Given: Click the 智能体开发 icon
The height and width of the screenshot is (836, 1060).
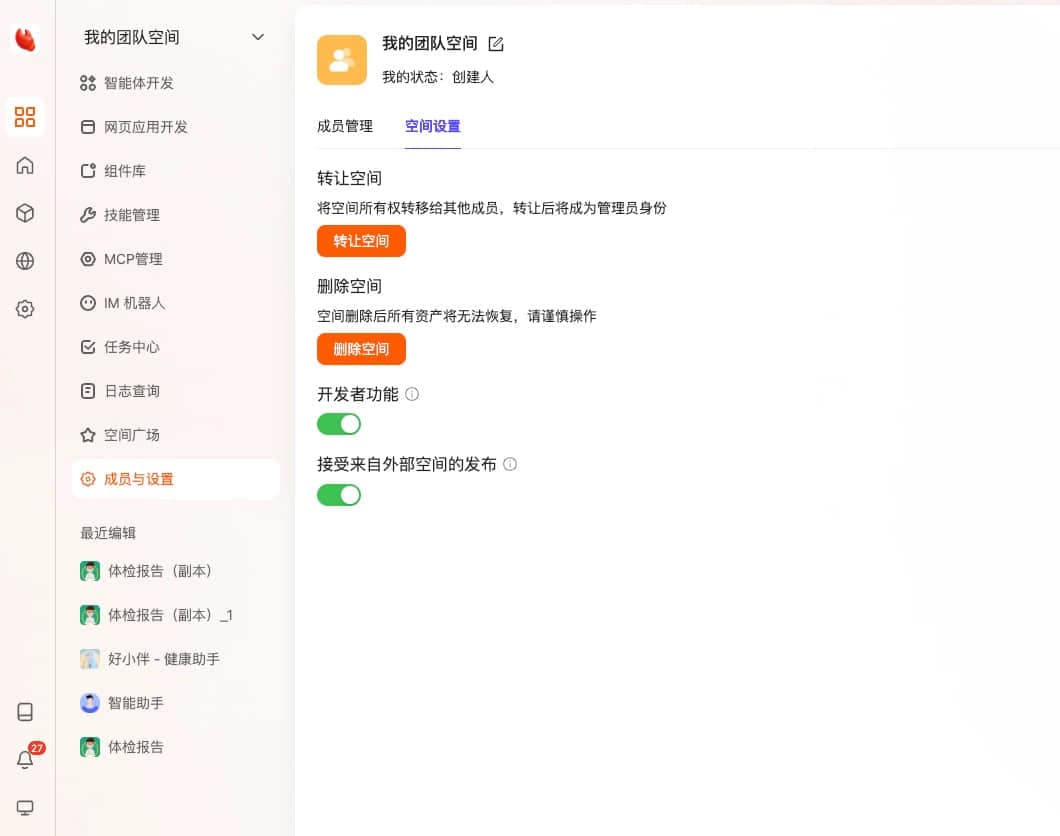Looking at the screenshot, I should click(x=88, y=83).
